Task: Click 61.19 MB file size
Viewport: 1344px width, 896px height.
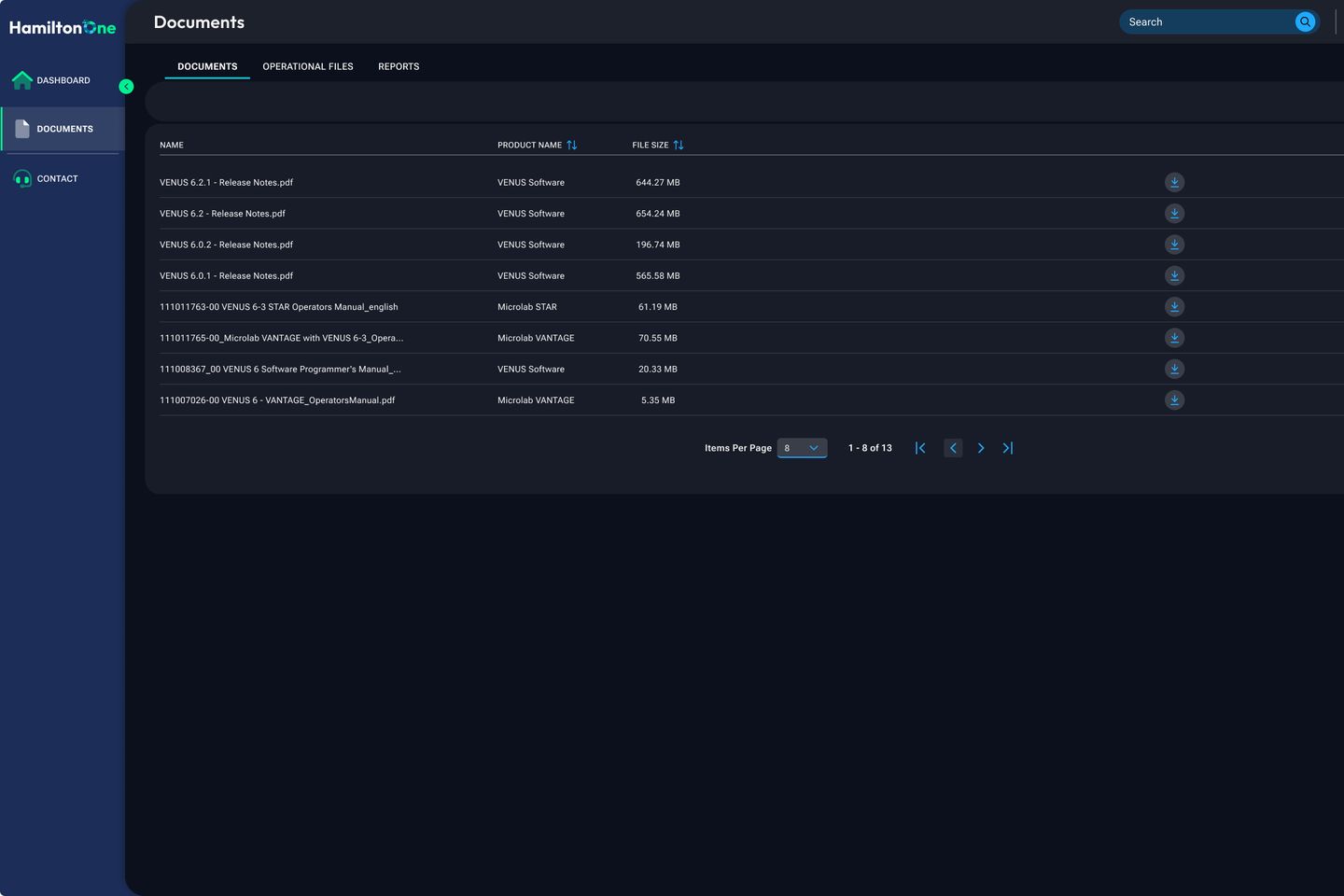Action: (x=658, y=307)
